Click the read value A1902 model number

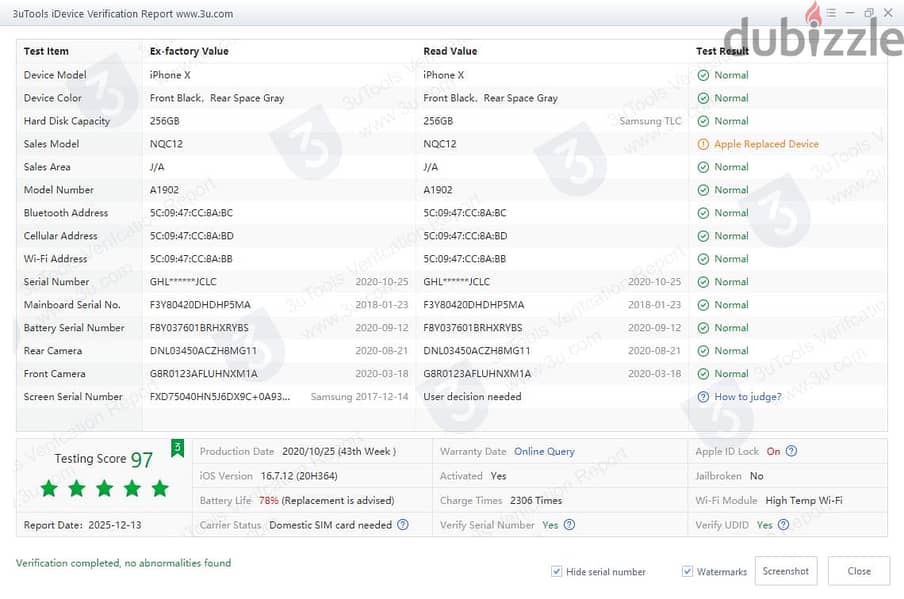point(438,190)
